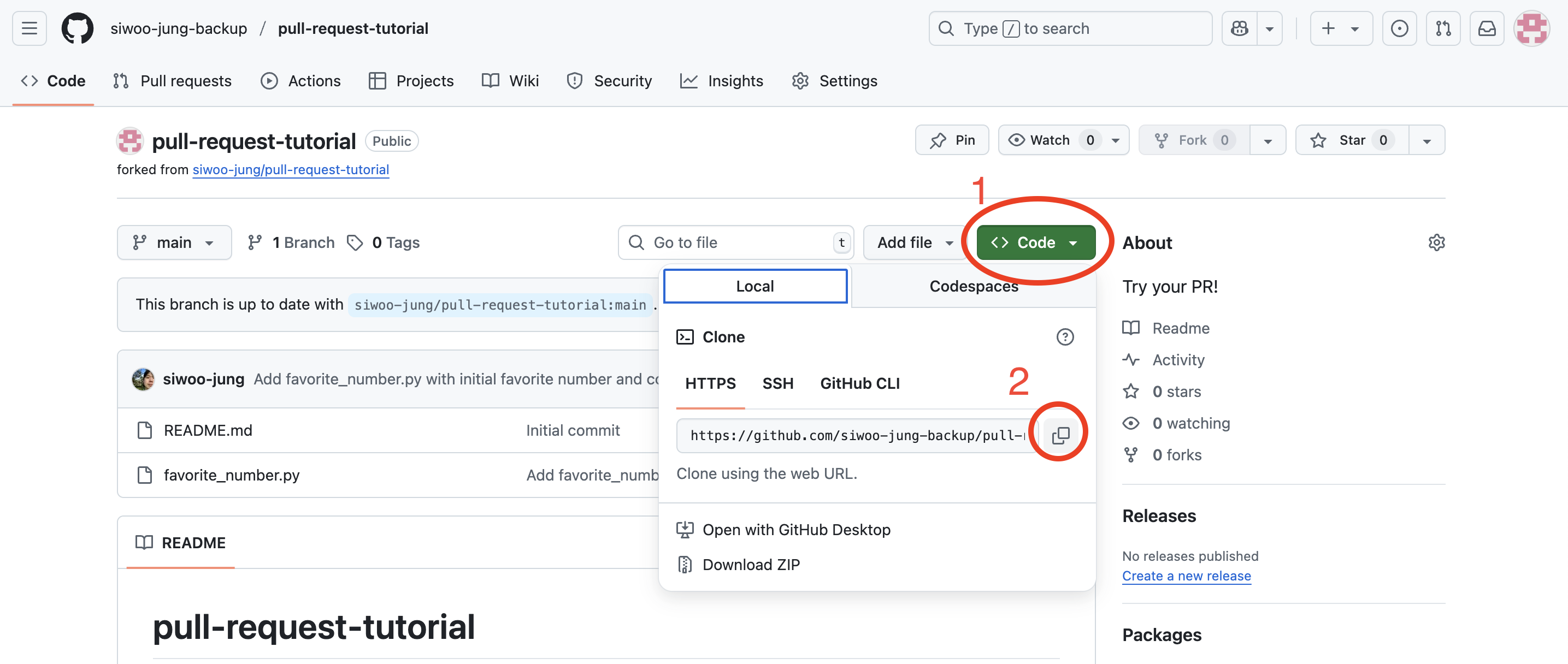
Task: View the 0 forks link
Action: tap(1162, 455)
